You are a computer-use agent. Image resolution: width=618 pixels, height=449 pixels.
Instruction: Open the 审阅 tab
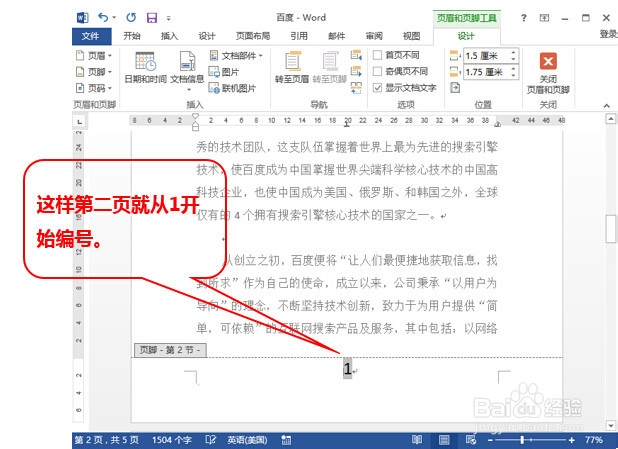[374, 36]
